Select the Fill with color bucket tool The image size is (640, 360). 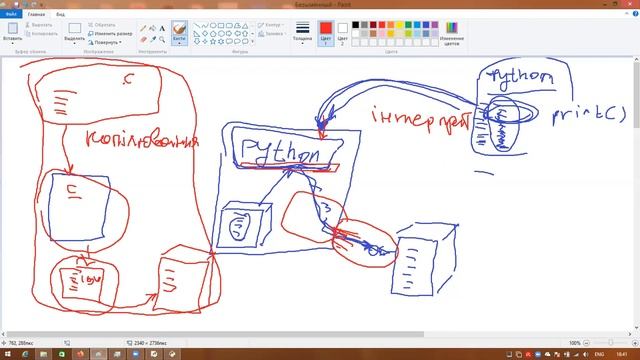pos(153,29)
